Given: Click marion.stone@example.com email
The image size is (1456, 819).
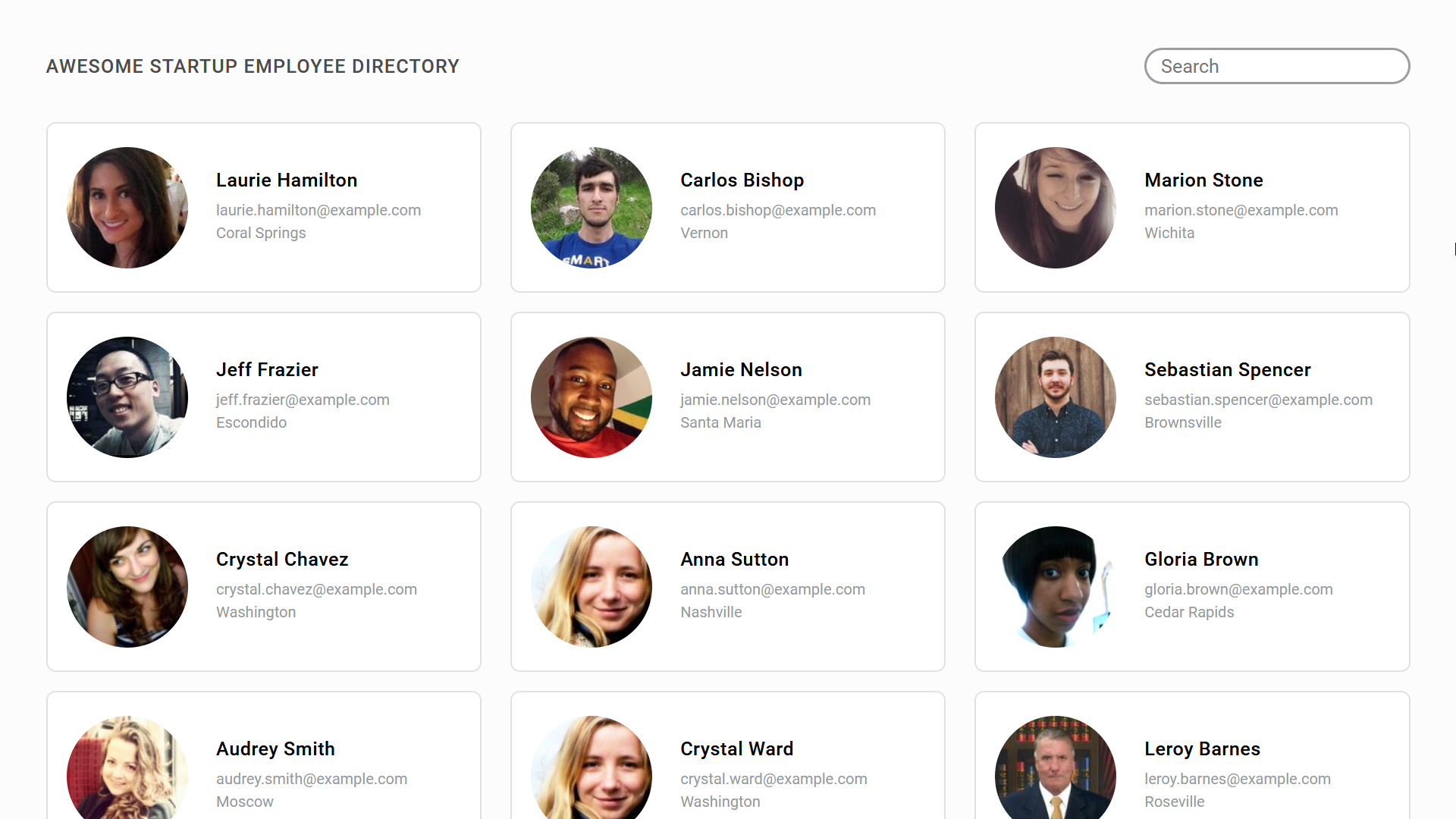Looking at the screenshot, I should click(x=1241, y=210).
